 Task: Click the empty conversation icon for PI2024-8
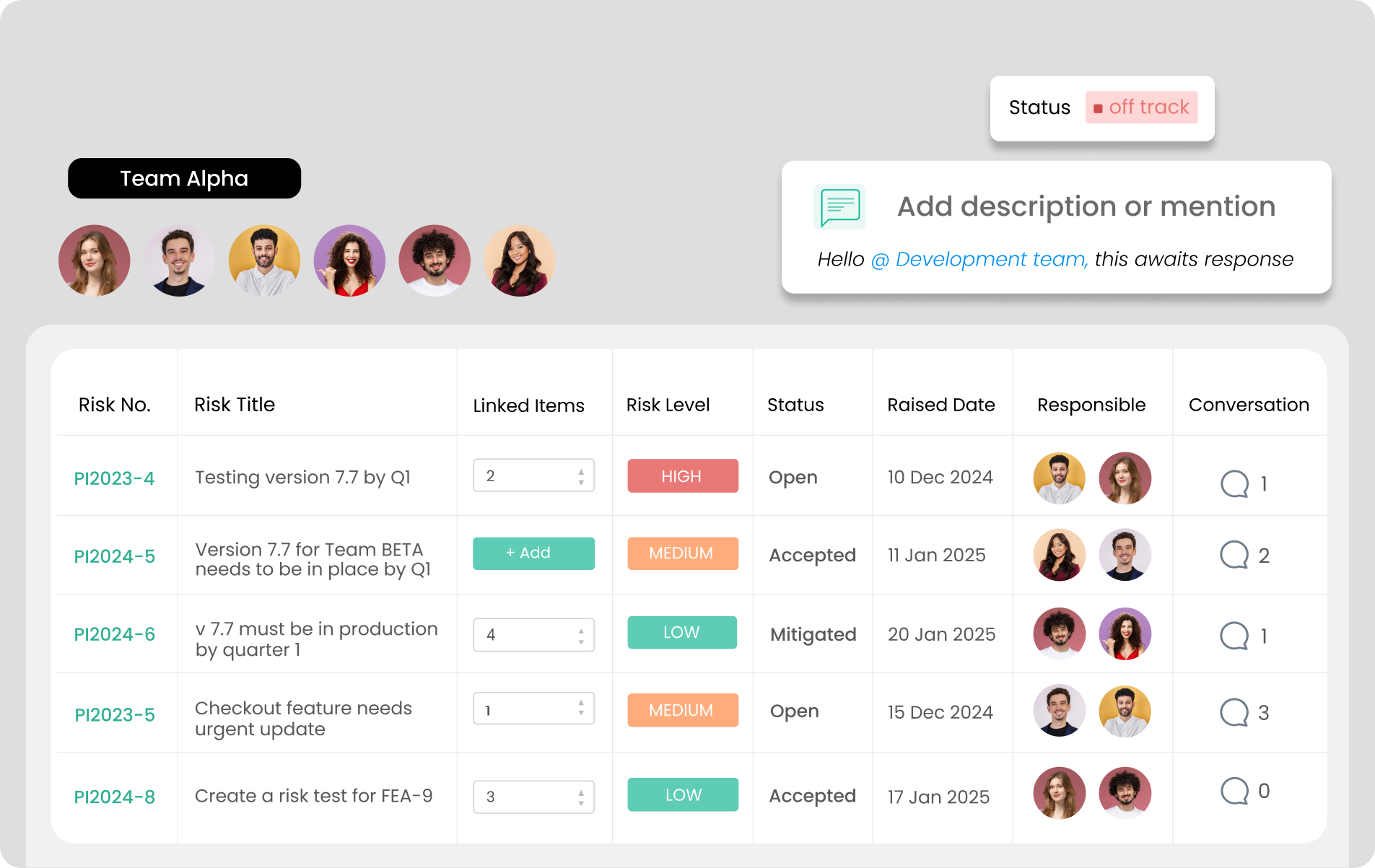click(1236, 791)
